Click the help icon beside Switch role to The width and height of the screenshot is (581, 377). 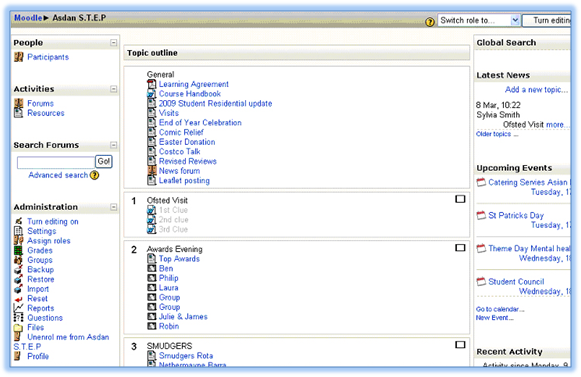(x=430, y=22)
